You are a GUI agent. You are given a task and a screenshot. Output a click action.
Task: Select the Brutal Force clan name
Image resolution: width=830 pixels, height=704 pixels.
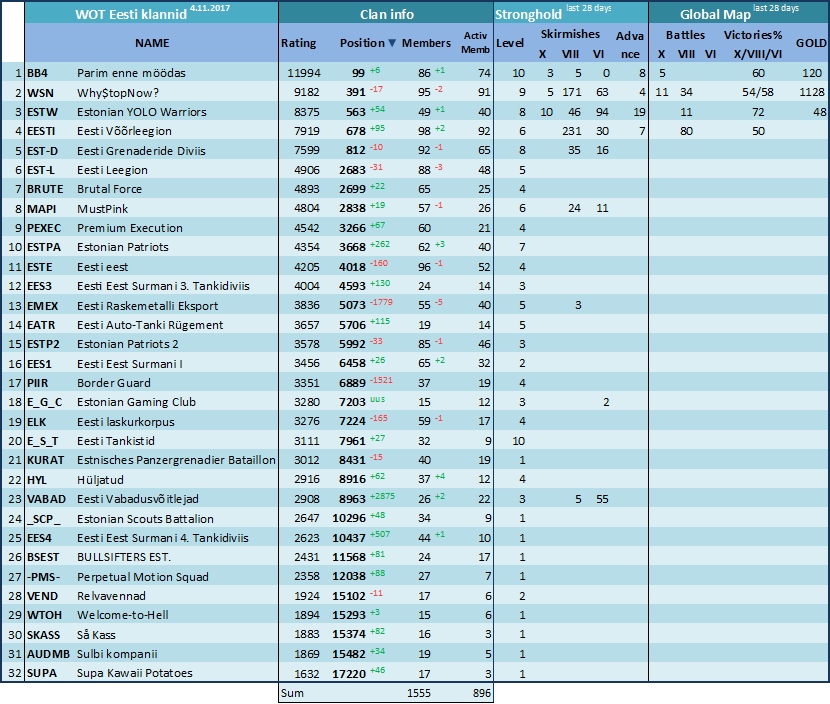click(x=110, y=189)
